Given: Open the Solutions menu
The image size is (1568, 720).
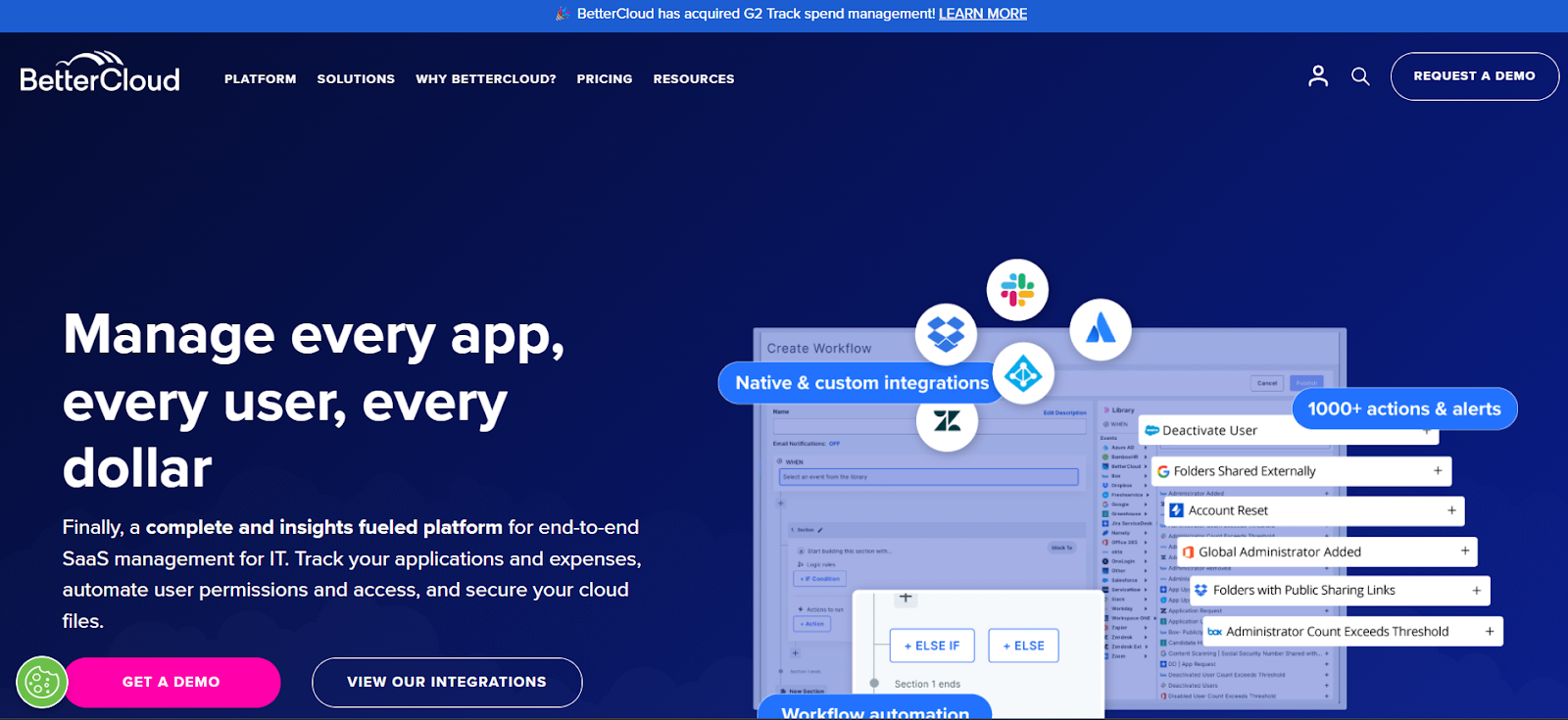Looking at the screenshot, I should pos(356,78).
